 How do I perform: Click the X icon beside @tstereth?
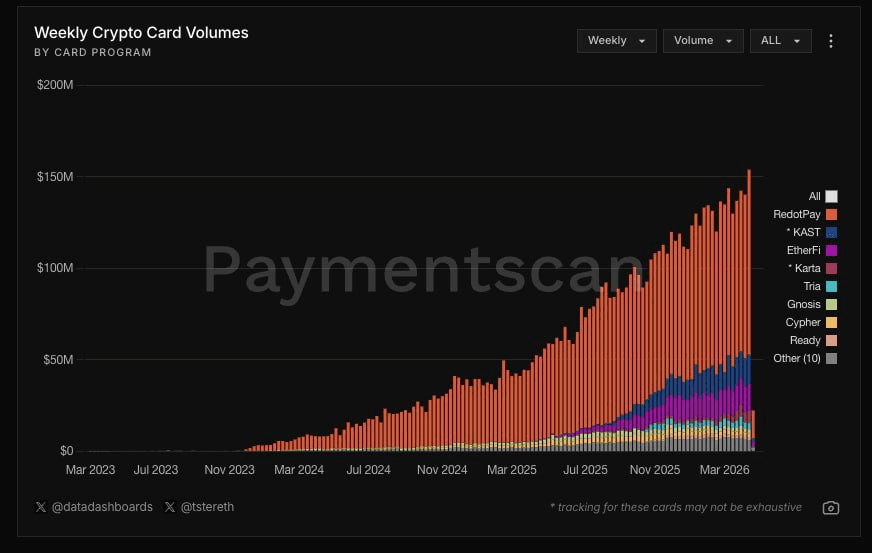coord(170,507)
